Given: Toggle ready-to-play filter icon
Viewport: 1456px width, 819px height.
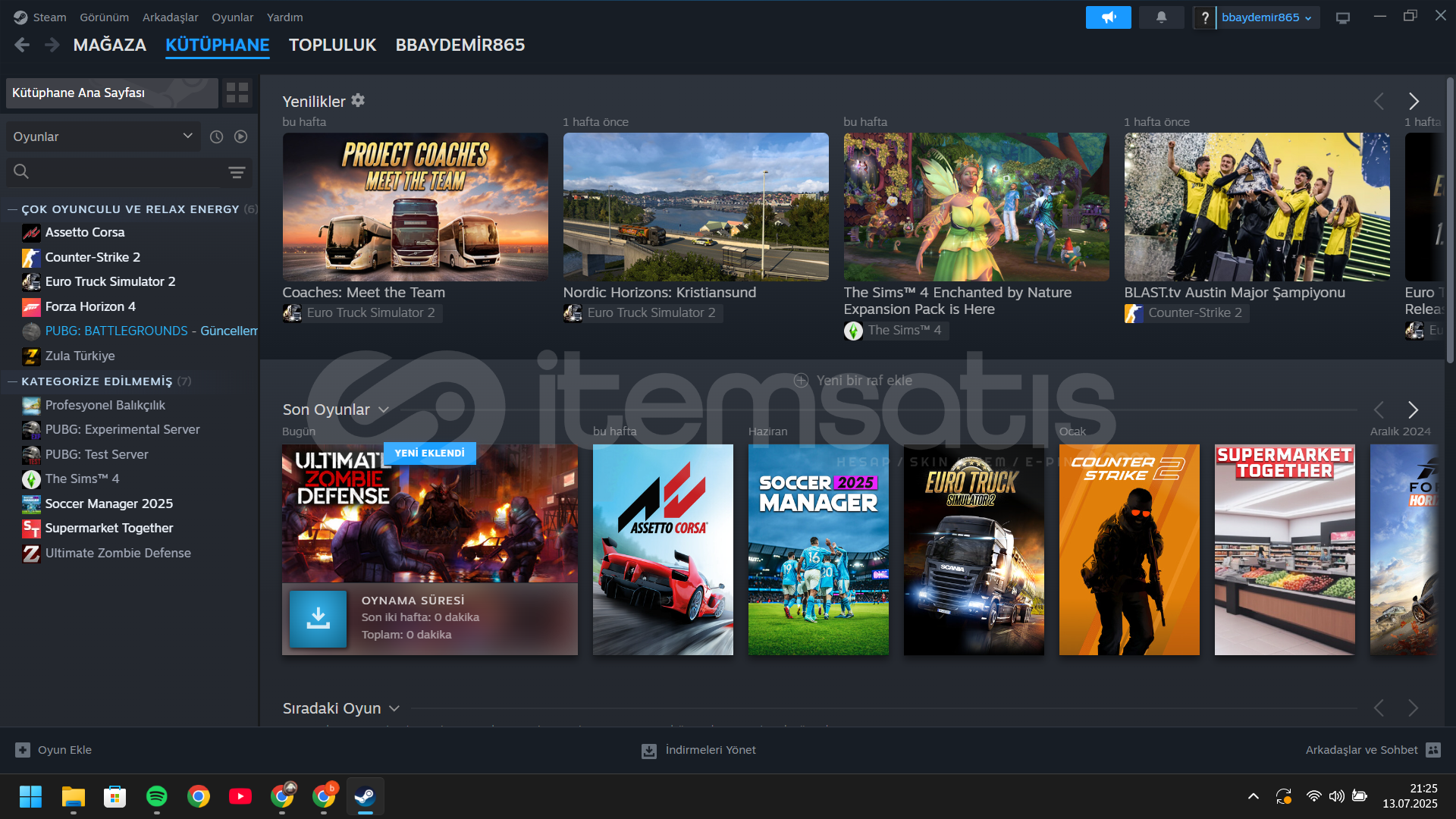Looking at the screenshot, I should 241,136.
